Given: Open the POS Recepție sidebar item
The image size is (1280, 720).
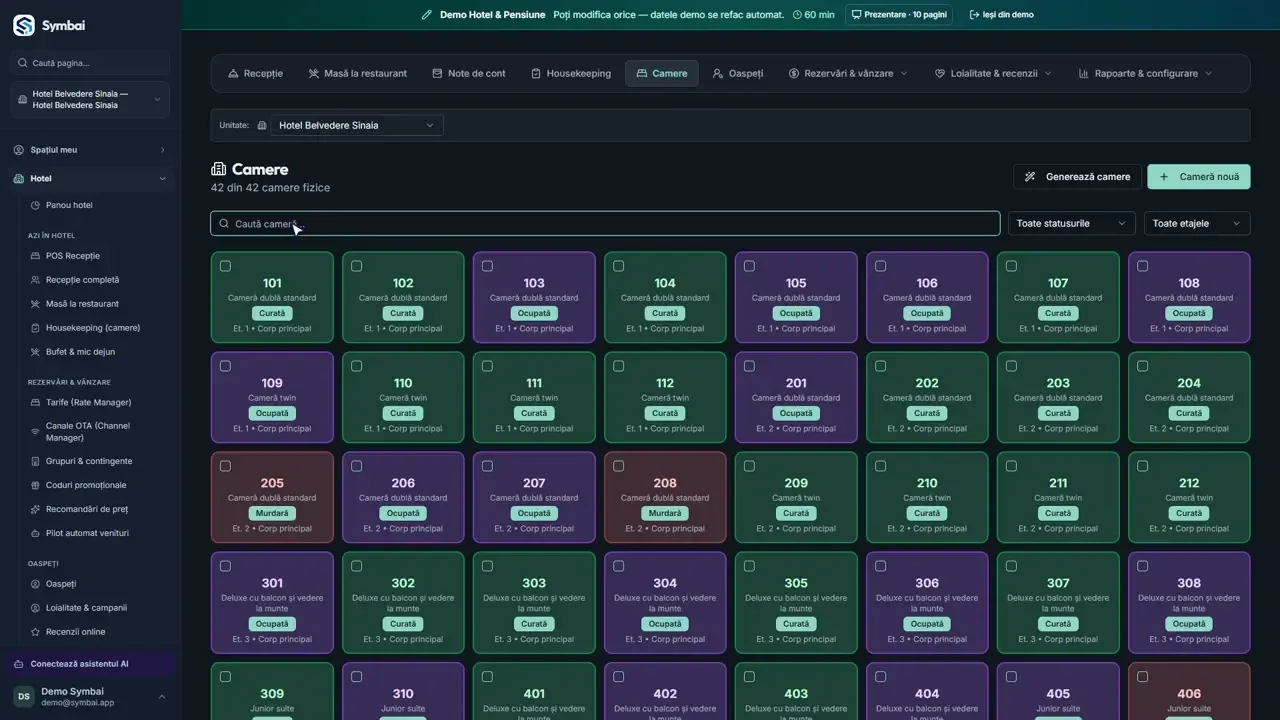Looking at the screenshot, I should [x=72, y=256].
